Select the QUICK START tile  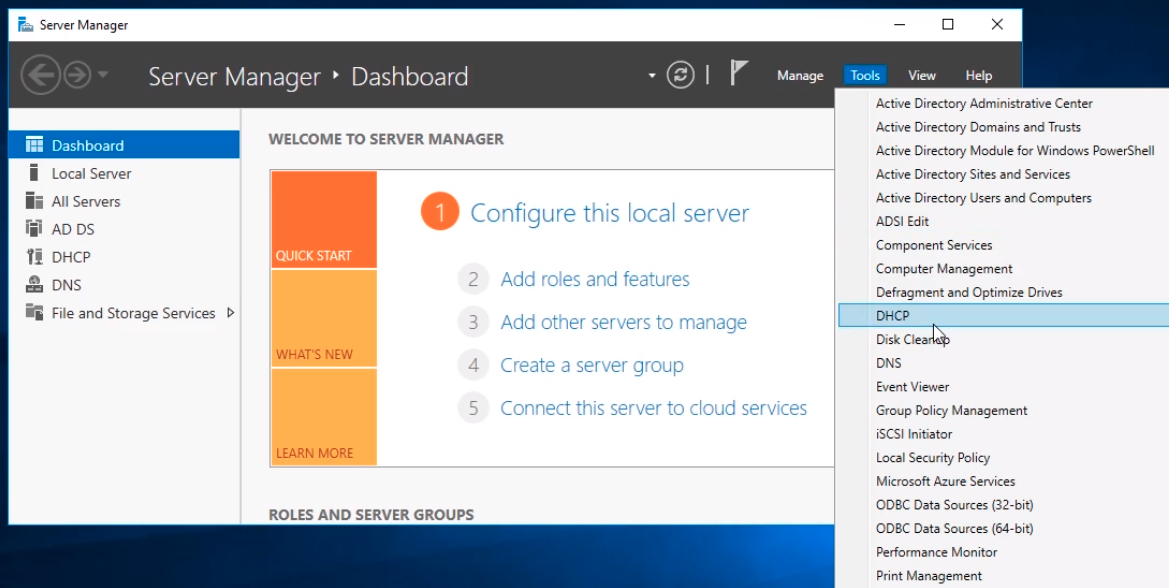point(323,219)
